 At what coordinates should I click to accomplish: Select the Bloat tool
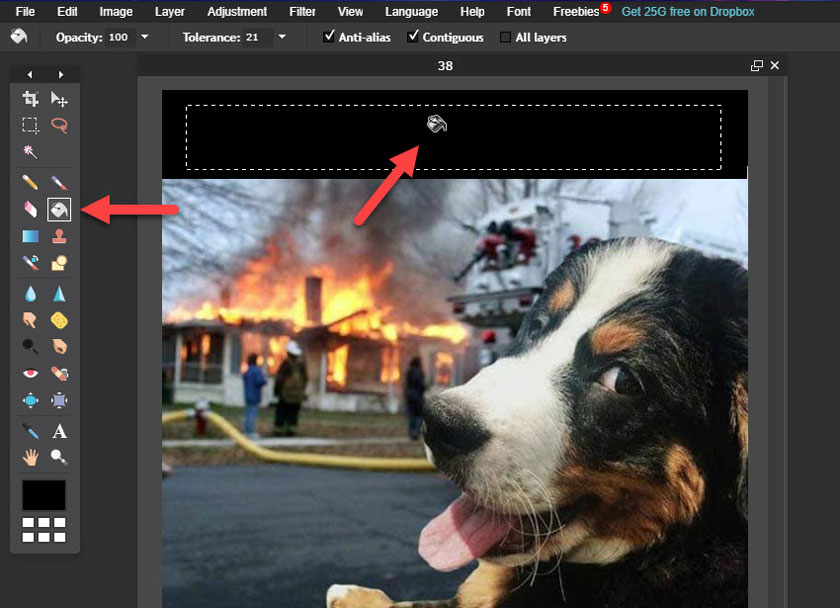pyautogui.click(x=31, y=400)
